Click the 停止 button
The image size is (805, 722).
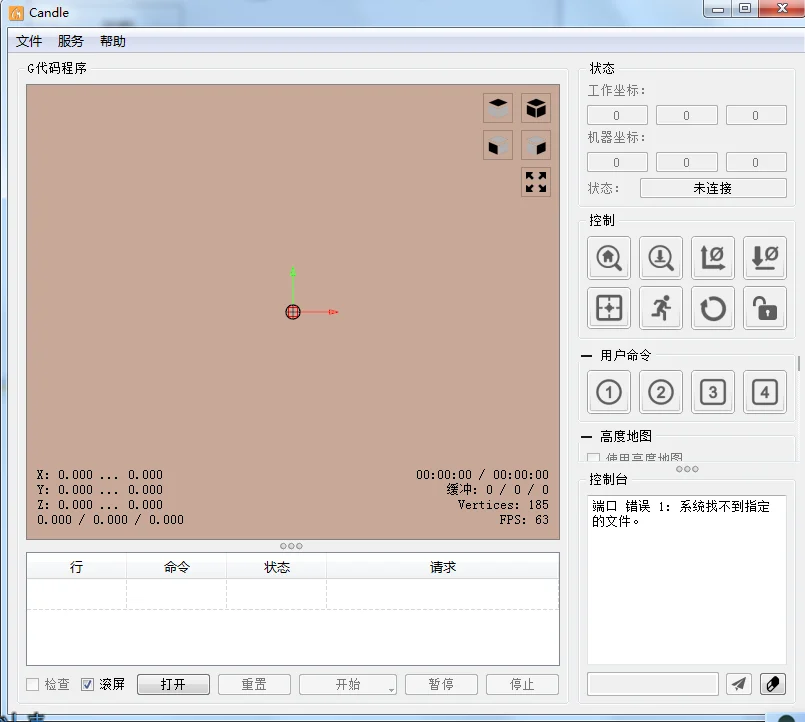[x=522, y=684]
